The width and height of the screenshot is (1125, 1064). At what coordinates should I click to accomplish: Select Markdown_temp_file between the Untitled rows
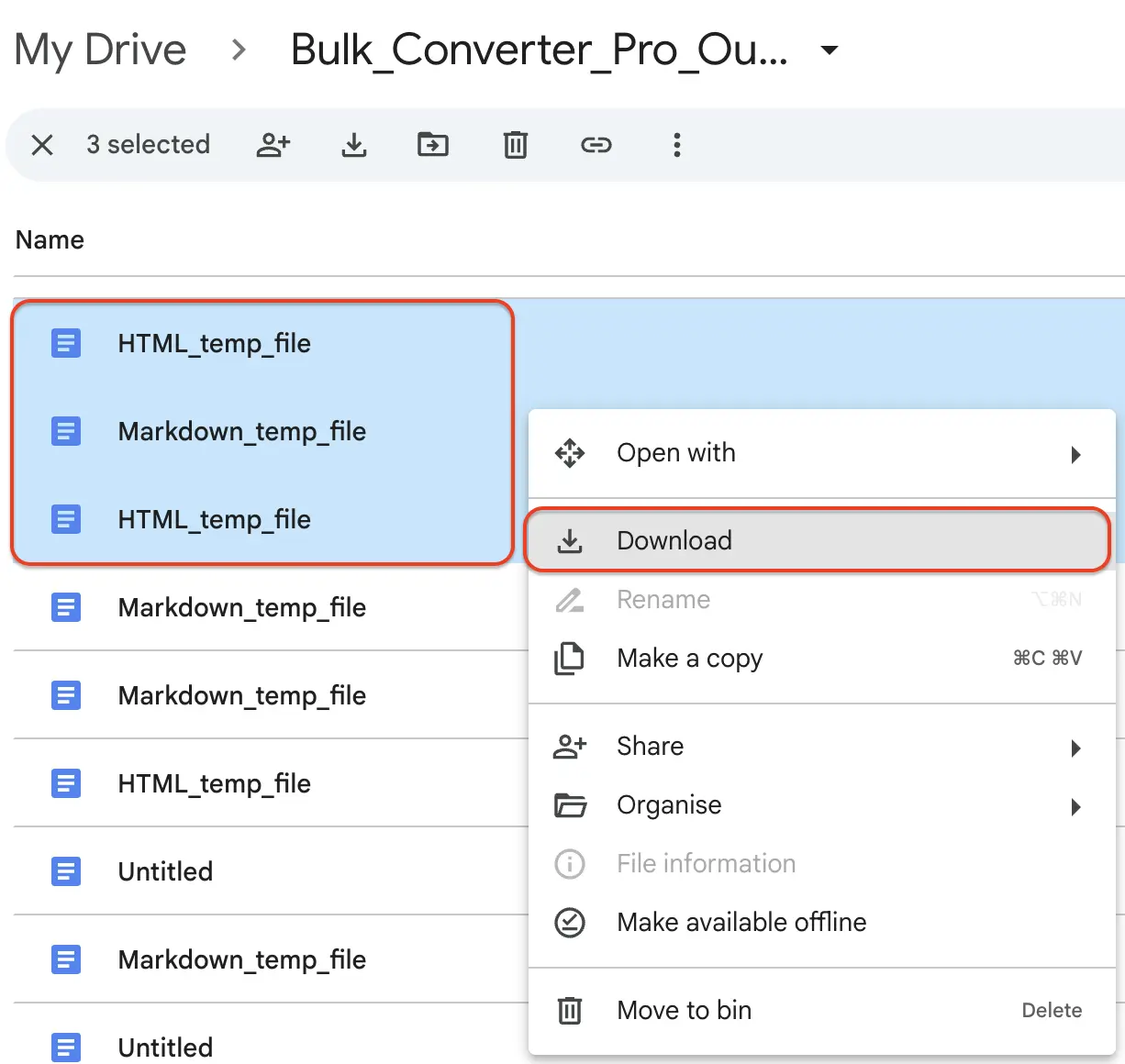tap(272, 959)
